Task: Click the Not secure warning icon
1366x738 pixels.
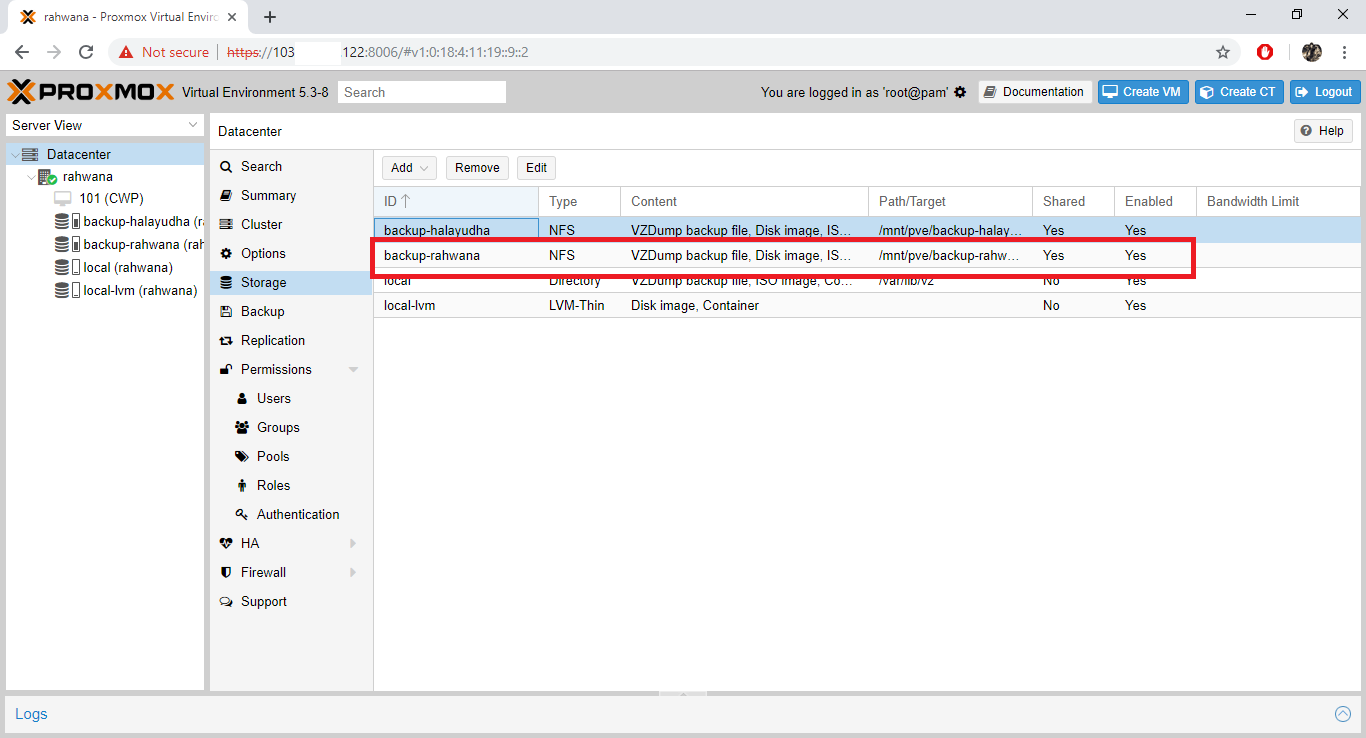Action: click(126, 52)
